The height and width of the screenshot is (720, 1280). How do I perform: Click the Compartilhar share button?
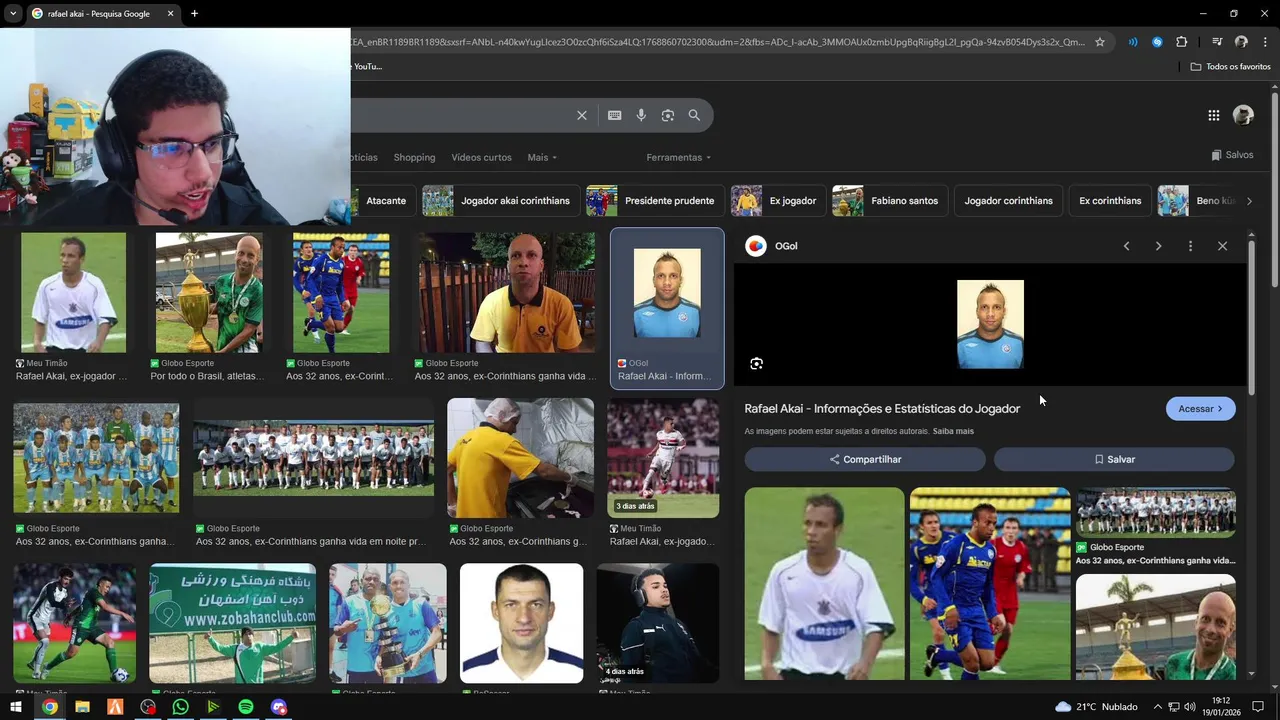pyautogui.click(x=865, y=459)
